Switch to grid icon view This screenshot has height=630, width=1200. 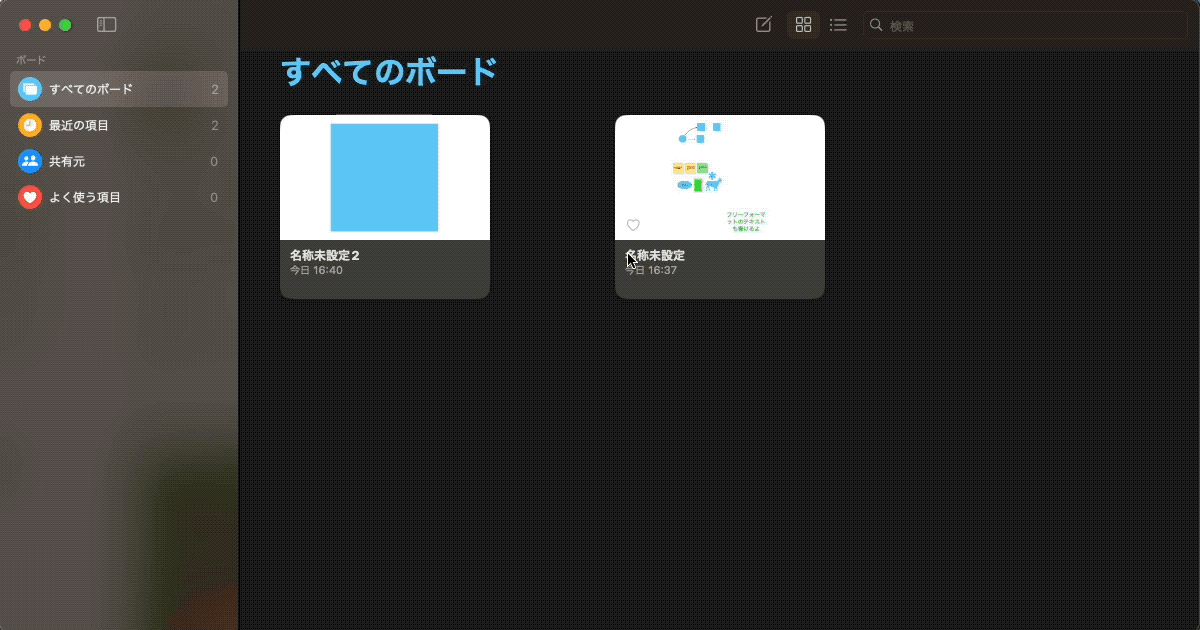803,25
